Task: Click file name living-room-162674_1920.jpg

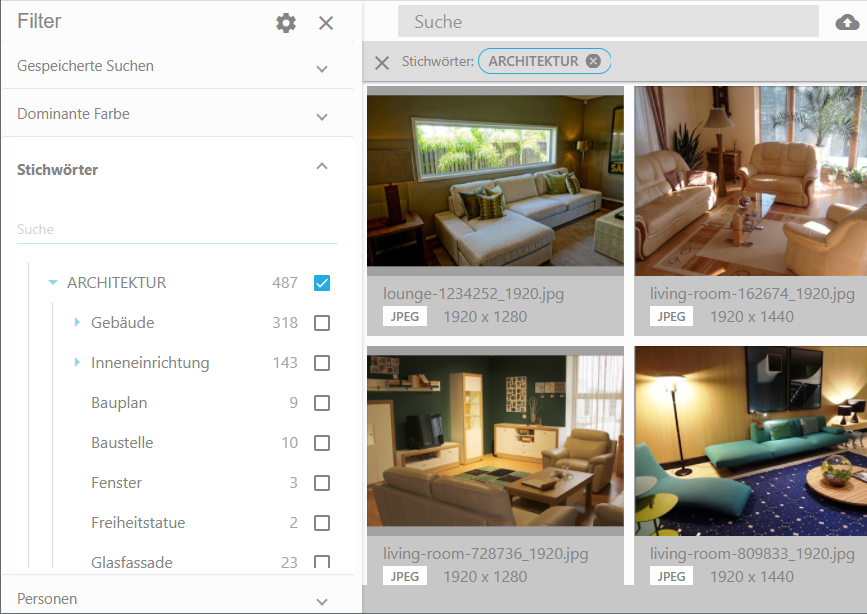Action: coord(753,294)
